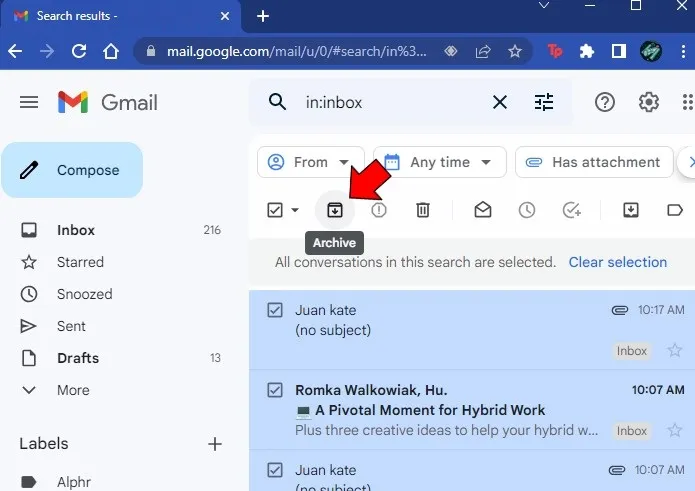Report selected conversations as spam
The image size is (695, 491).
[x=379, y=210]
